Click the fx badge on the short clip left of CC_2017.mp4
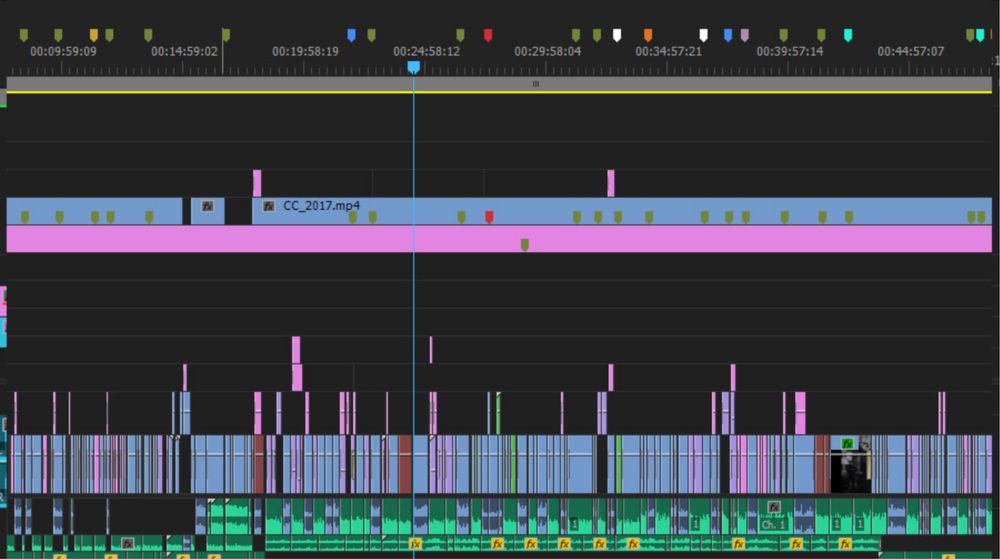The width and height of the screenshot is (1000, 559). pyautogui.click(x=207, y=206)
